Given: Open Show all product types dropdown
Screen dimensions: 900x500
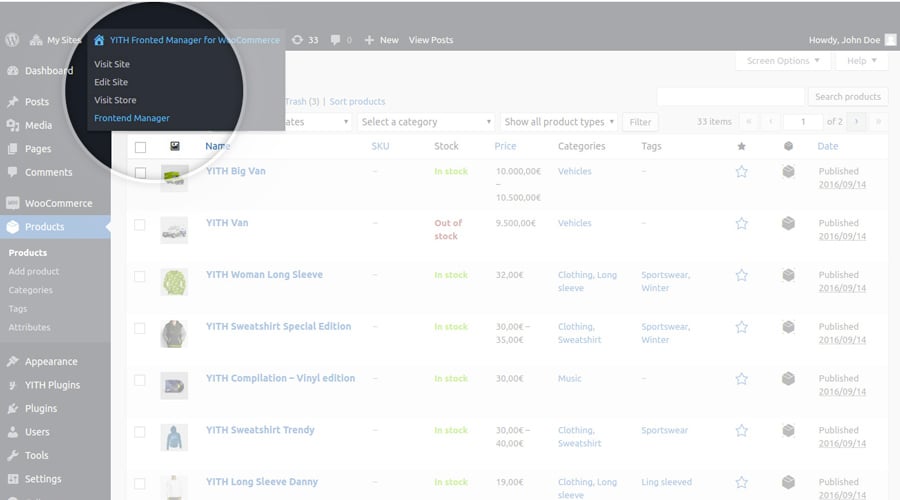Looking at the screenshot, I should point(558,122).
